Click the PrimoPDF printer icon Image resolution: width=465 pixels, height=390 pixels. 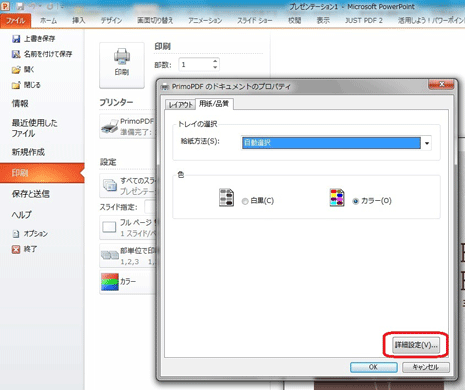click(x=110, y=126)
